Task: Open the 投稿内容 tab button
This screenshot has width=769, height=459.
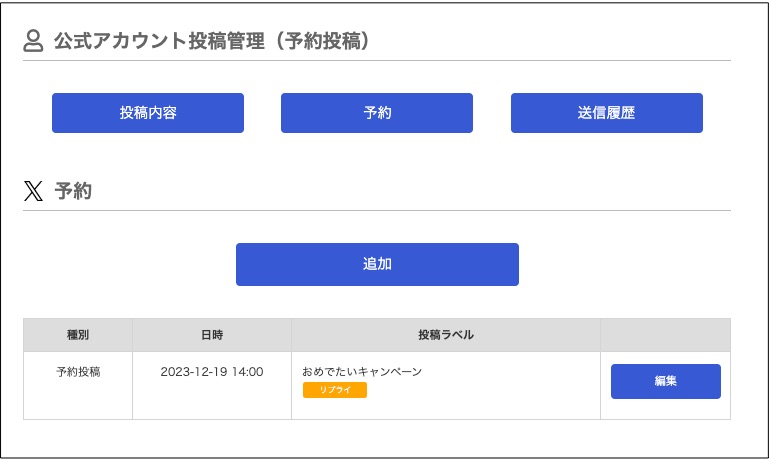Action: [148, 113]
